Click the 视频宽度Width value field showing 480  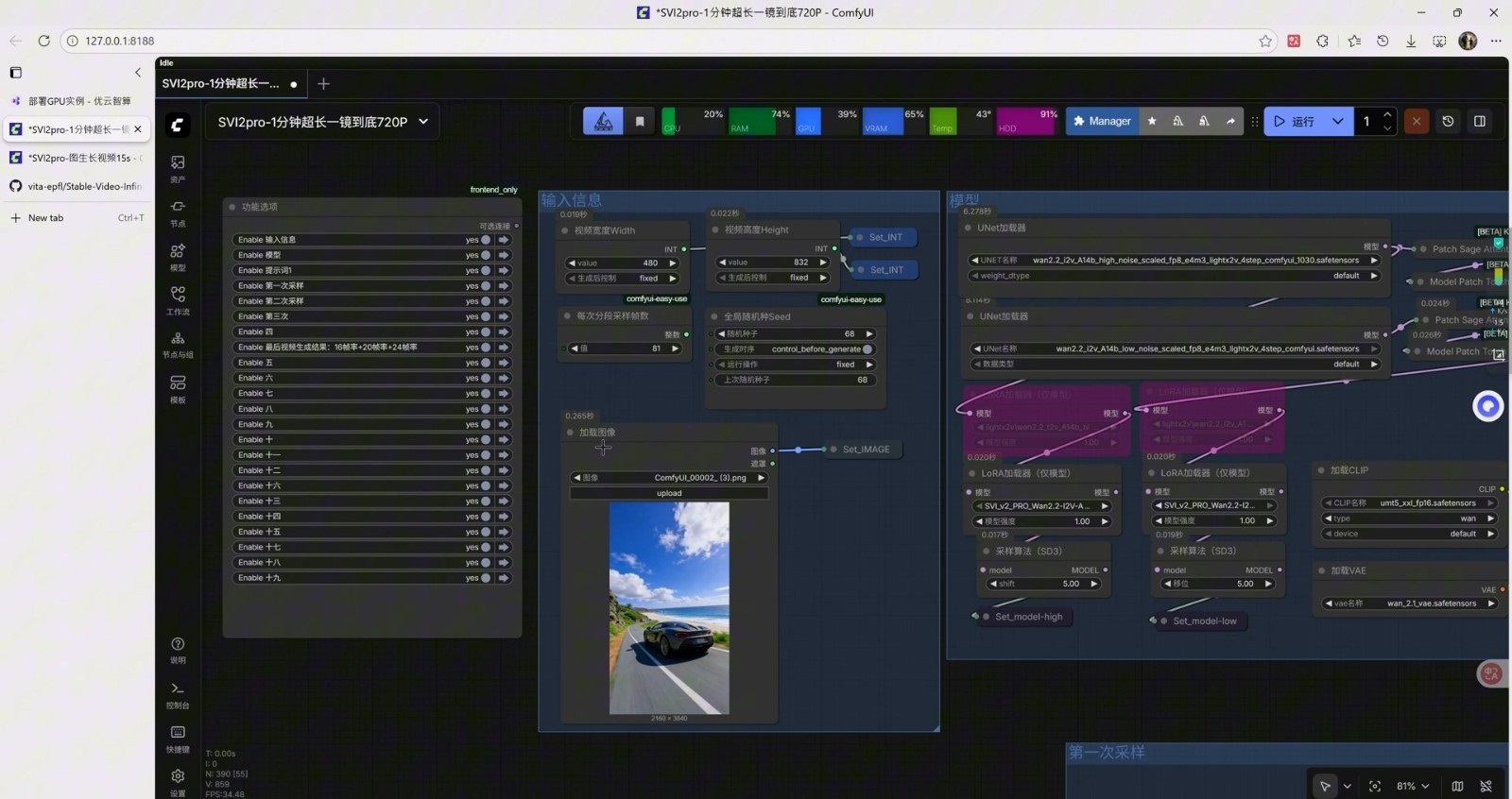click(x=622, y=263)
